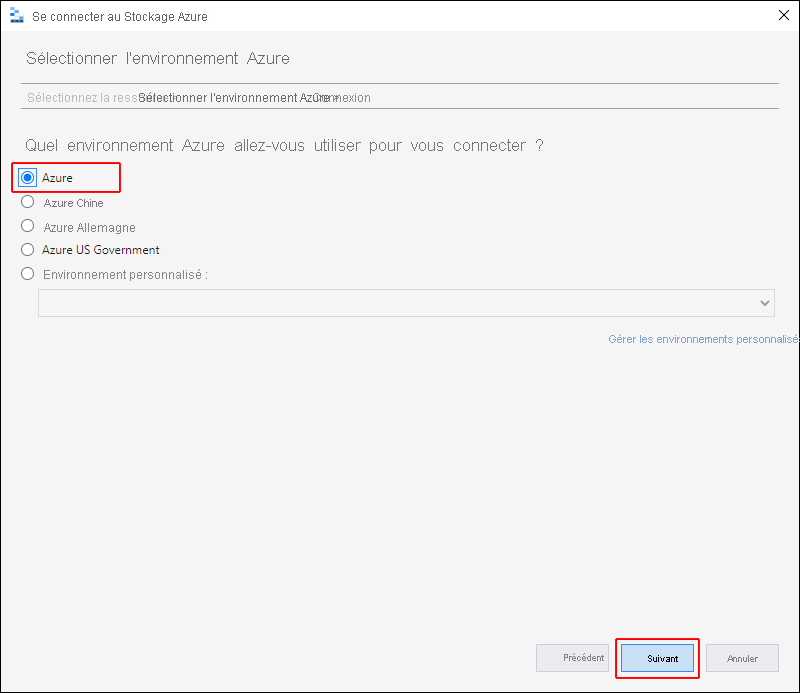Click the Quel environnement Azure question text
The image size is (800, 693).
(284, 145)
